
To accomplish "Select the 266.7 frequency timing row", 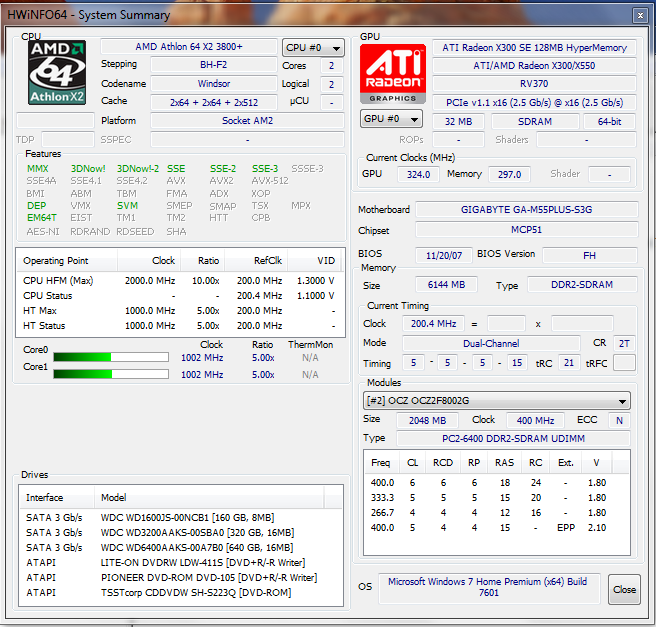I will click(496, 513).
